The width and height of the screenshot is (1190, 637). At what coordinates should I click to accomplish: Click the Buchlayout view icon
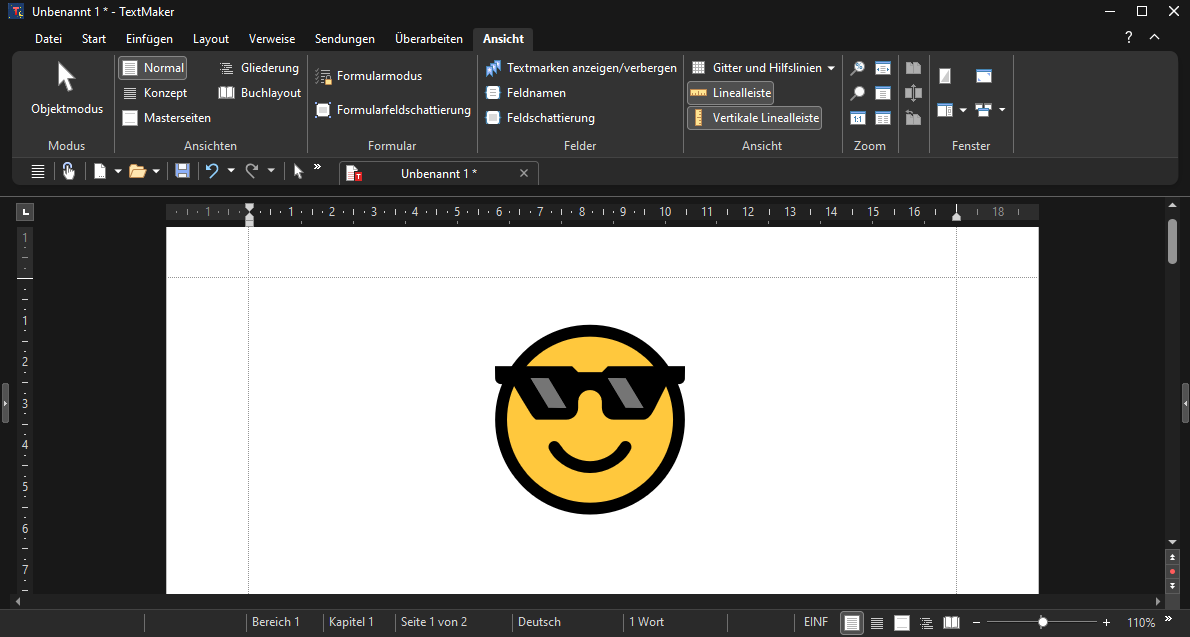(259, 93)
